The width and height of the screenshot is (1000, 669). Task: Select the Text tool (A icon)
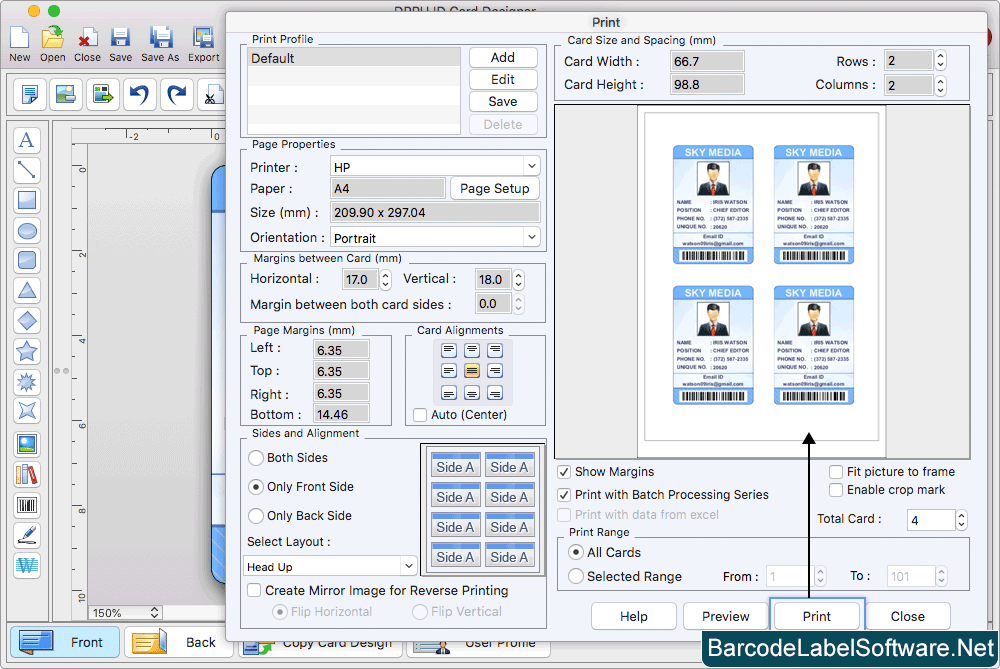(x=27, y=140)
